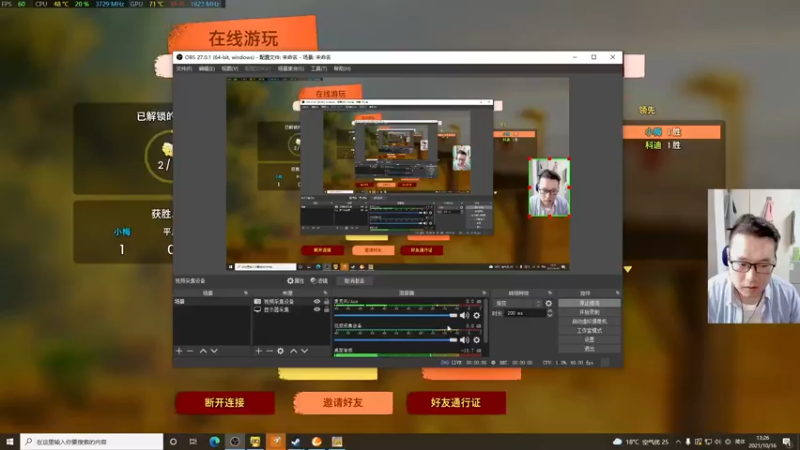Switch to OBS Studio on the taskbar
The image size is (800, 450).
click(235, 442)
